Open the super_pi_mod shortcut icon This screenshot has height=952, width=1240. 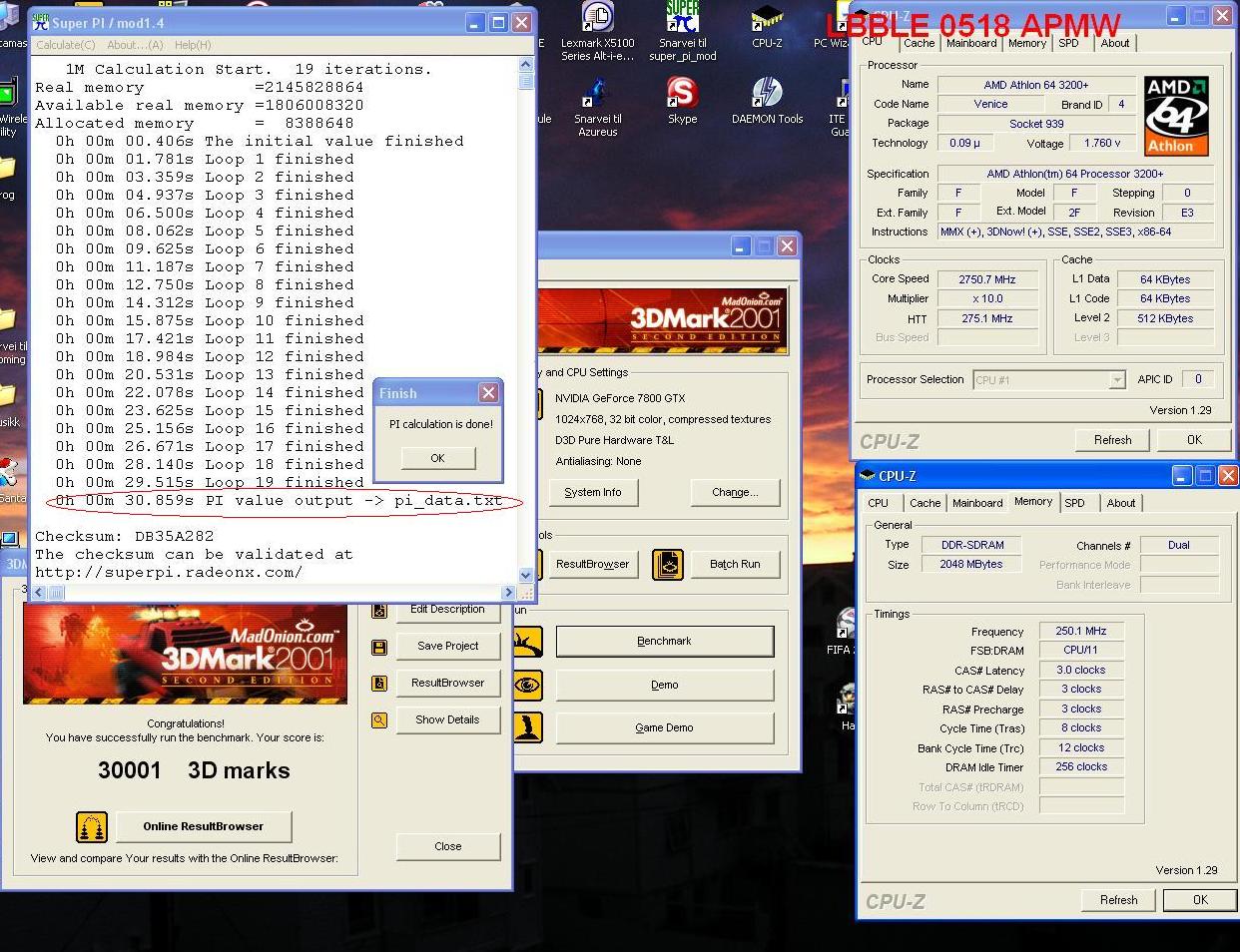point(682,18)
